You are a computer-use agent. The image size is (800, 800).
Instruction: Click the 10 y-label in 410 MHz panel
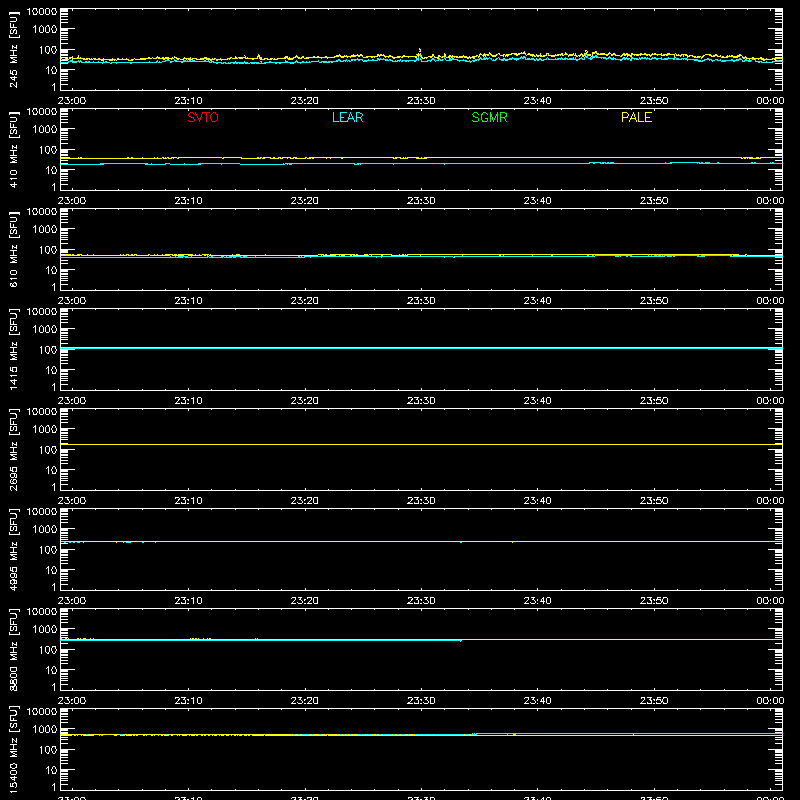pos(51,170)
